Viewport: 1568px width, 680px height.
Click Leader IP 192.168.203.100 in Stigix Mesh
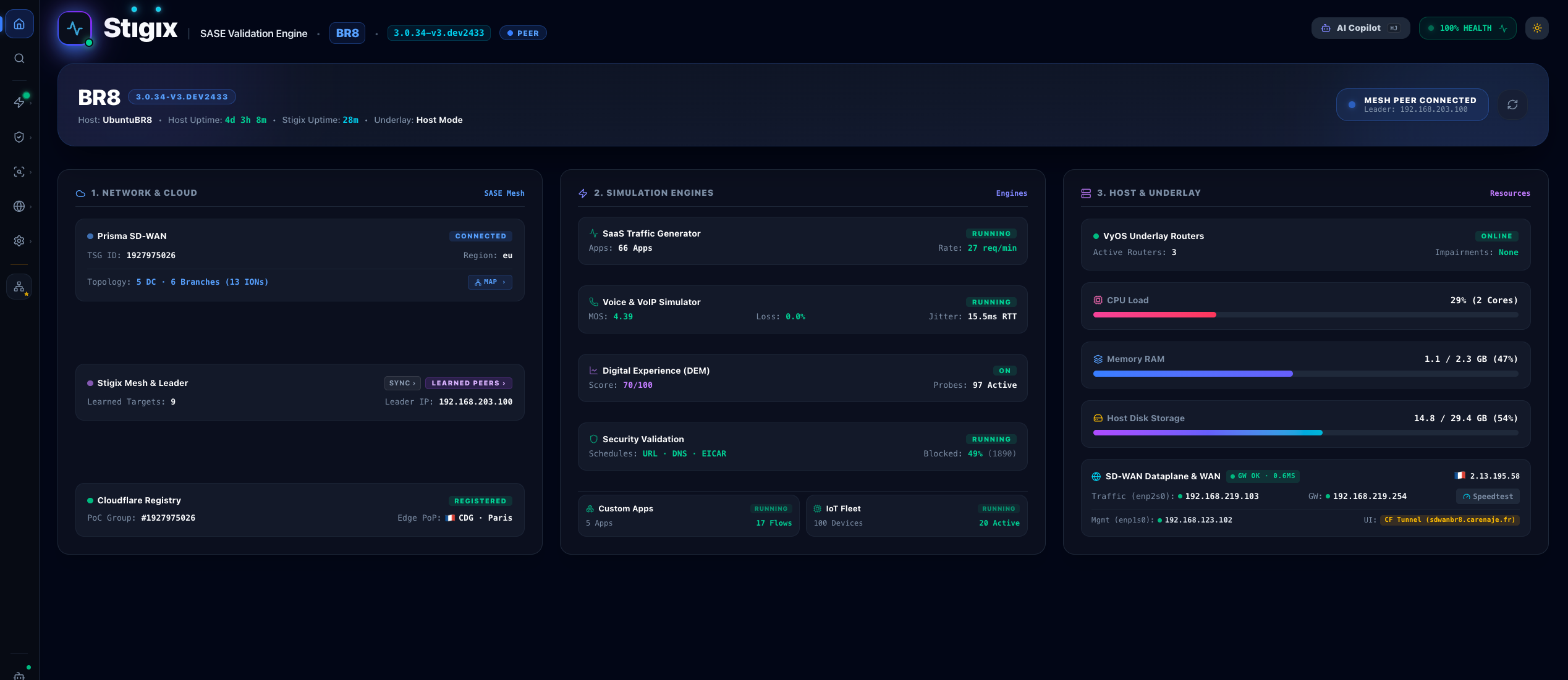(x=475, y=402)
